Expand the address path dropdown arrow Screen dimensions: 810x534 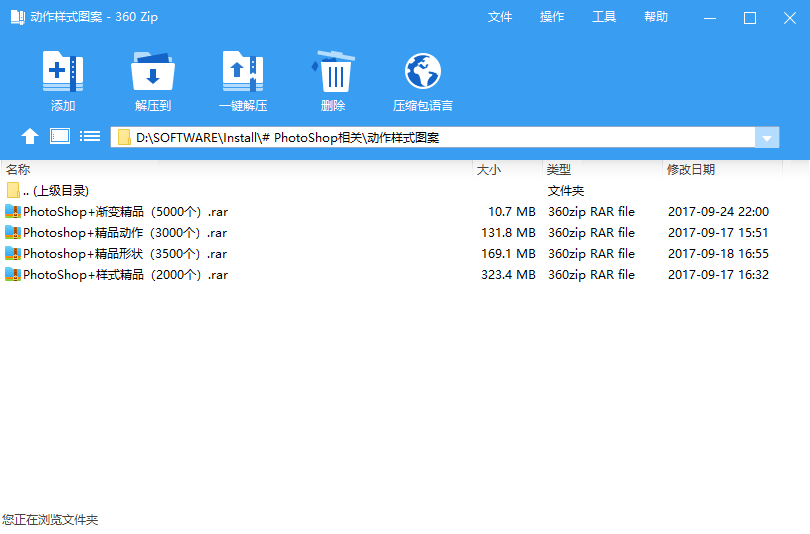point(767,138)
